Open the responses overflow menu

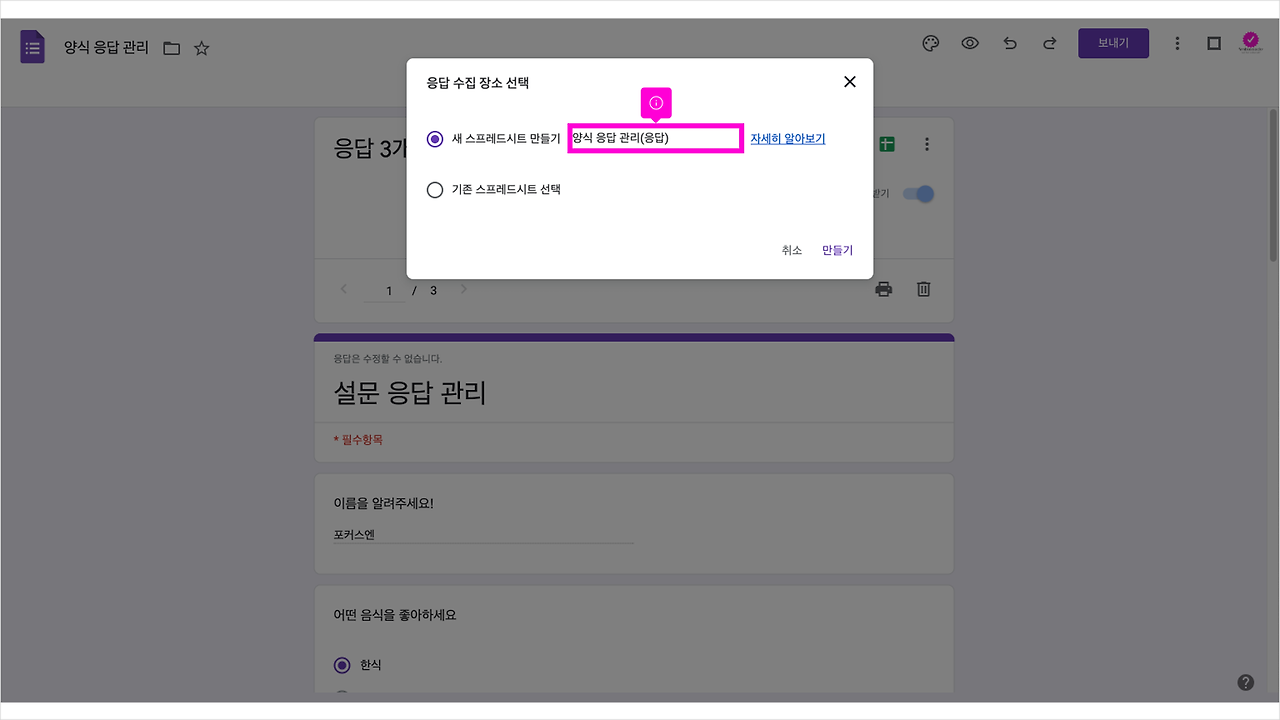(x=927, y=143)
